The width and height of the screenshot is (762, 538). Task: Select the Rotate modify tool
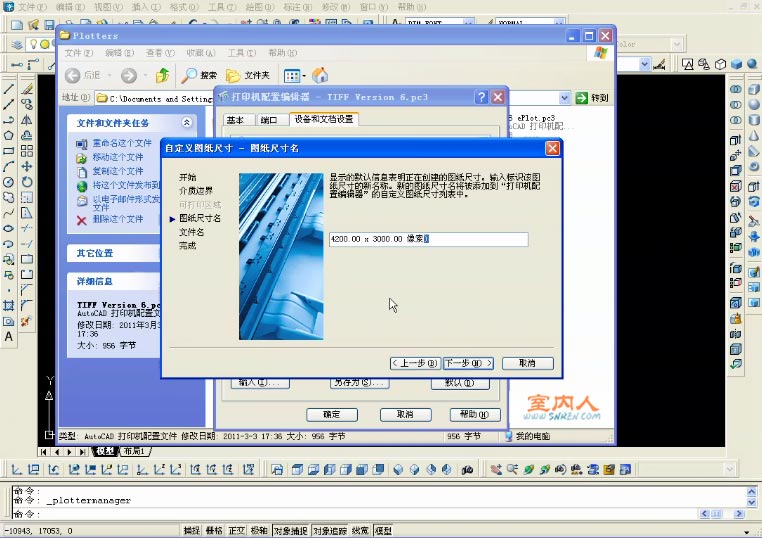coord(27,182)
